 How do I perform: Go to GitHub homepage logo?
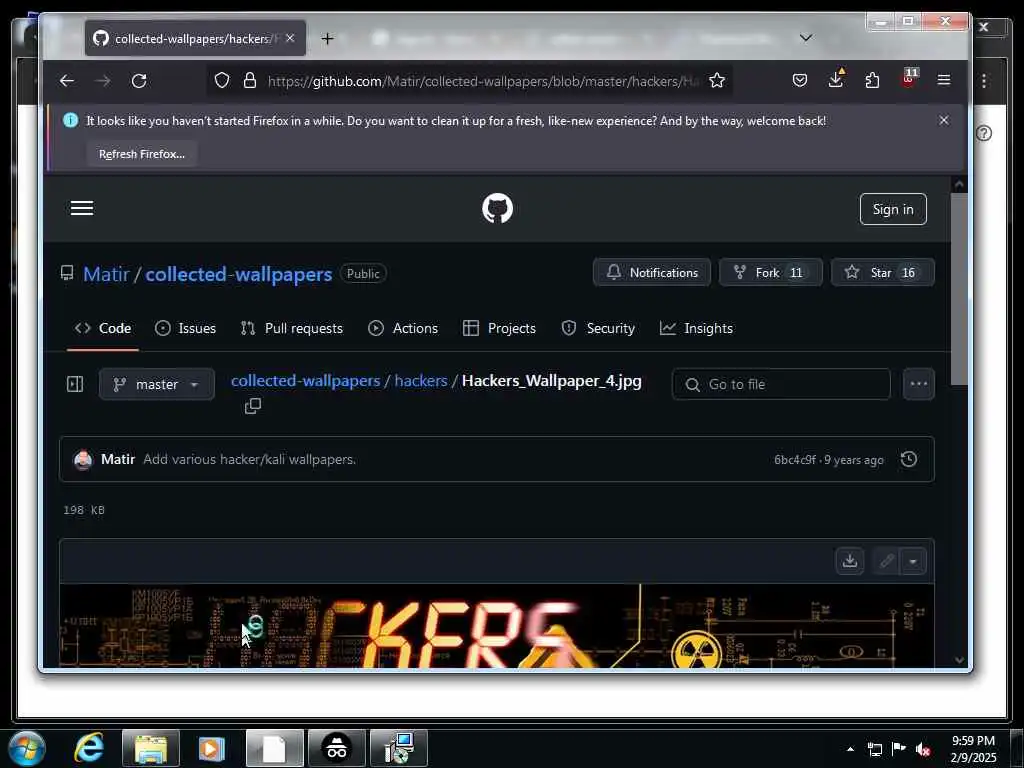click(497, 208)
